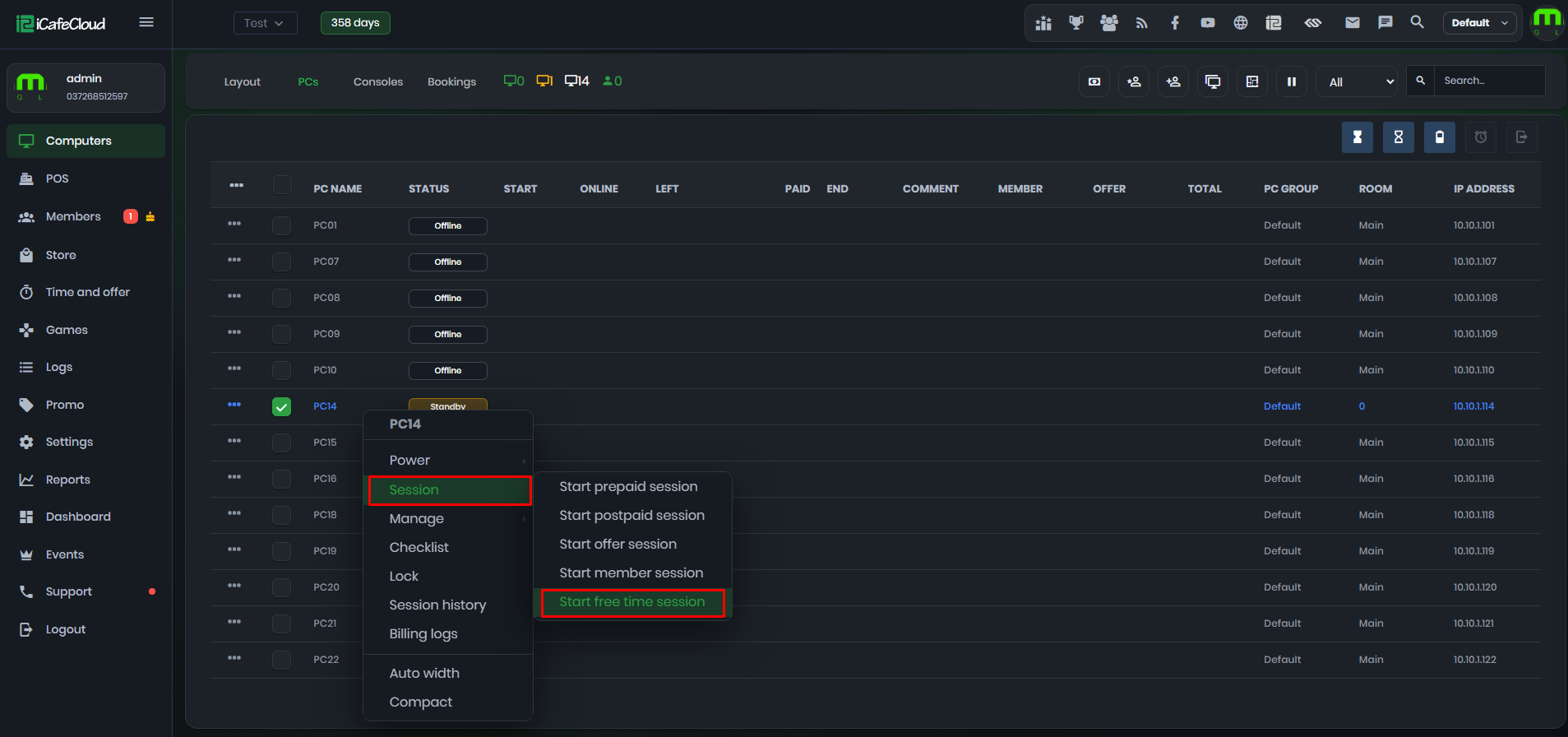
Task: Select the Session context menu item
Action: tap(449, 490)
